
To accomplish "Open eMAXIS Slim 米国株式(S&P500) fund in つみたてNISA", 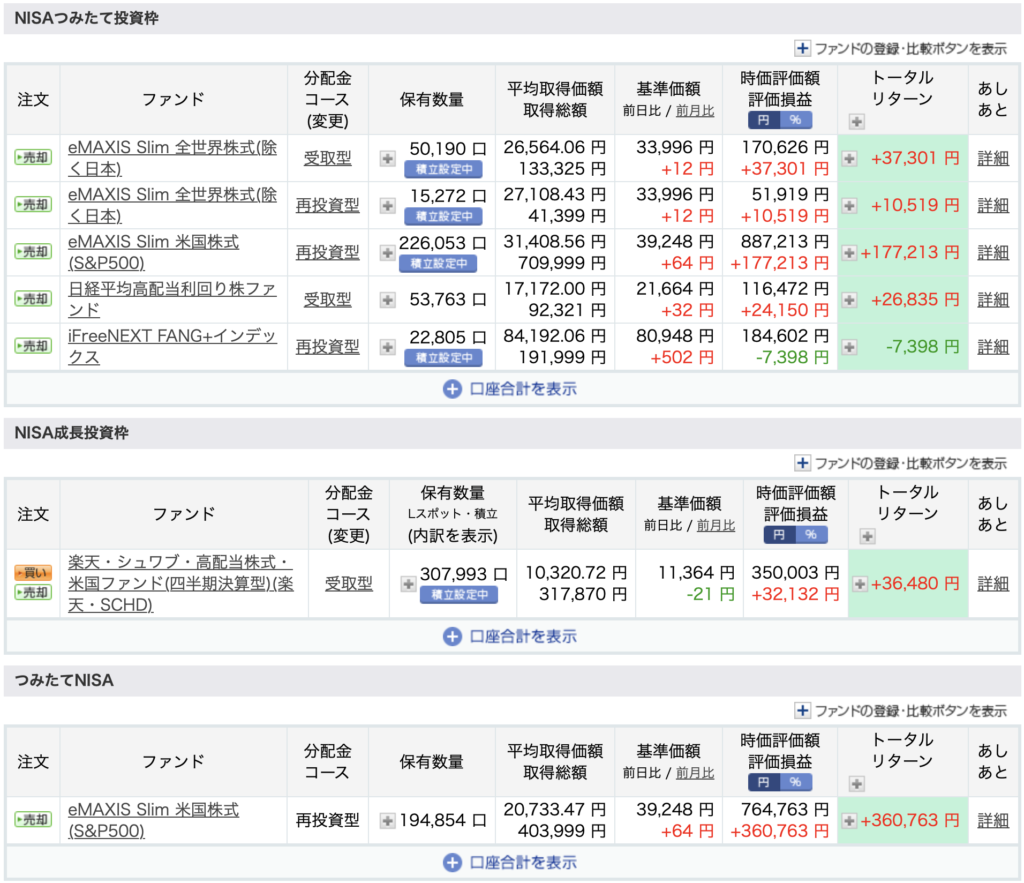I will coord(153,820).
